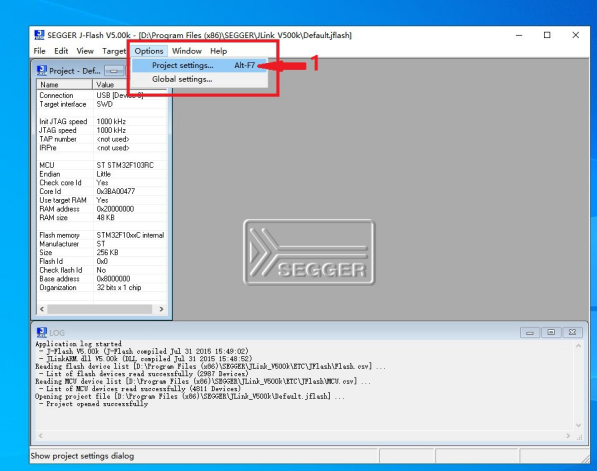Click the 0x8000000 base address value
Screen dimensions: 597x471
(x=113, y=279)
